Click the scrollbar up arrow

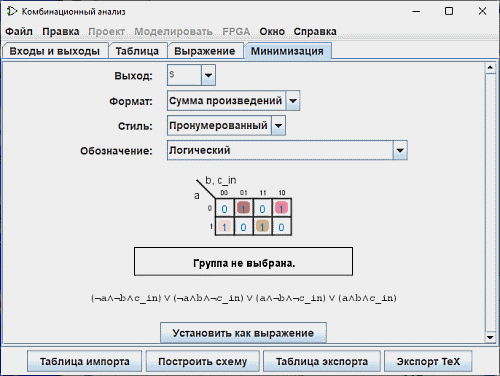(x=490, y=68)
